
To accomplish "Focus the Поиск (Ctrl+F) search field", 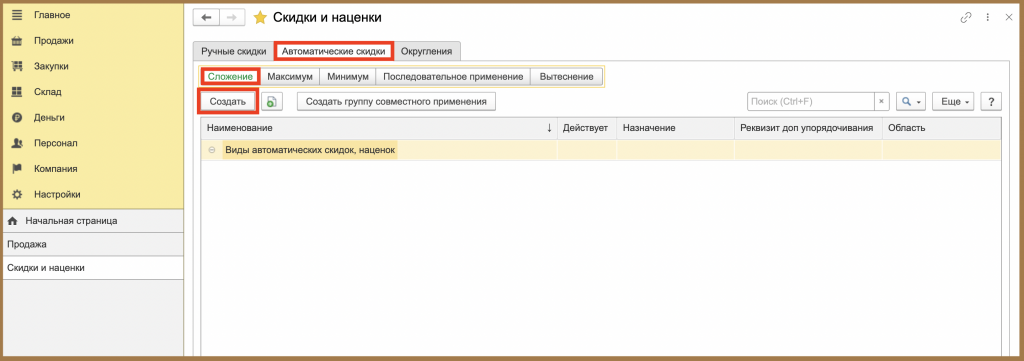I will coord(810,101).
